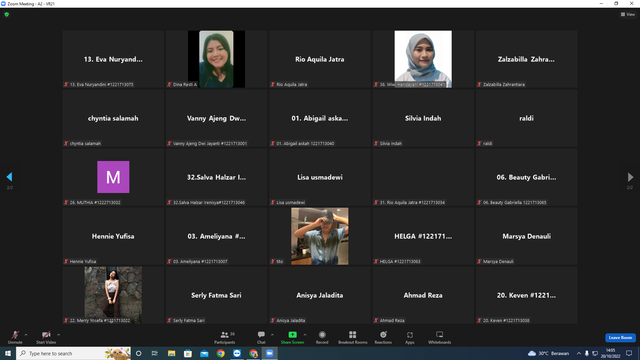Open Whiteboards
This screenshot has height=360, width=640.
coord(440,337)
